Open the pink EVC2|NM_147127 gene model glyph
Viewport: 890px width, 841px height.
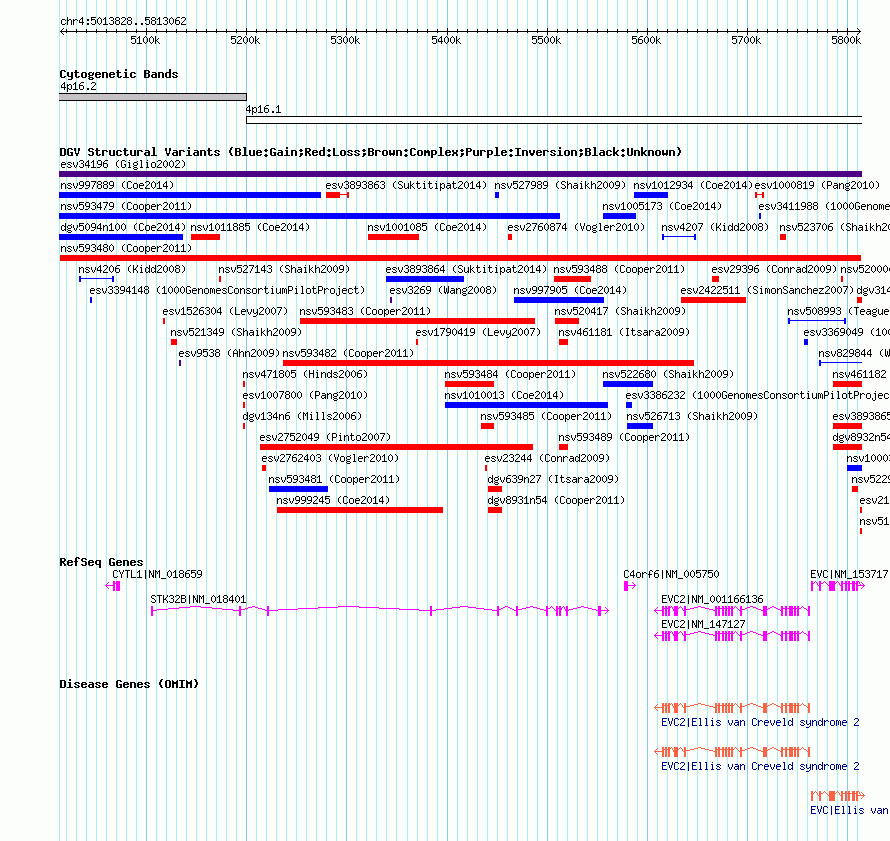pos(732,636)
